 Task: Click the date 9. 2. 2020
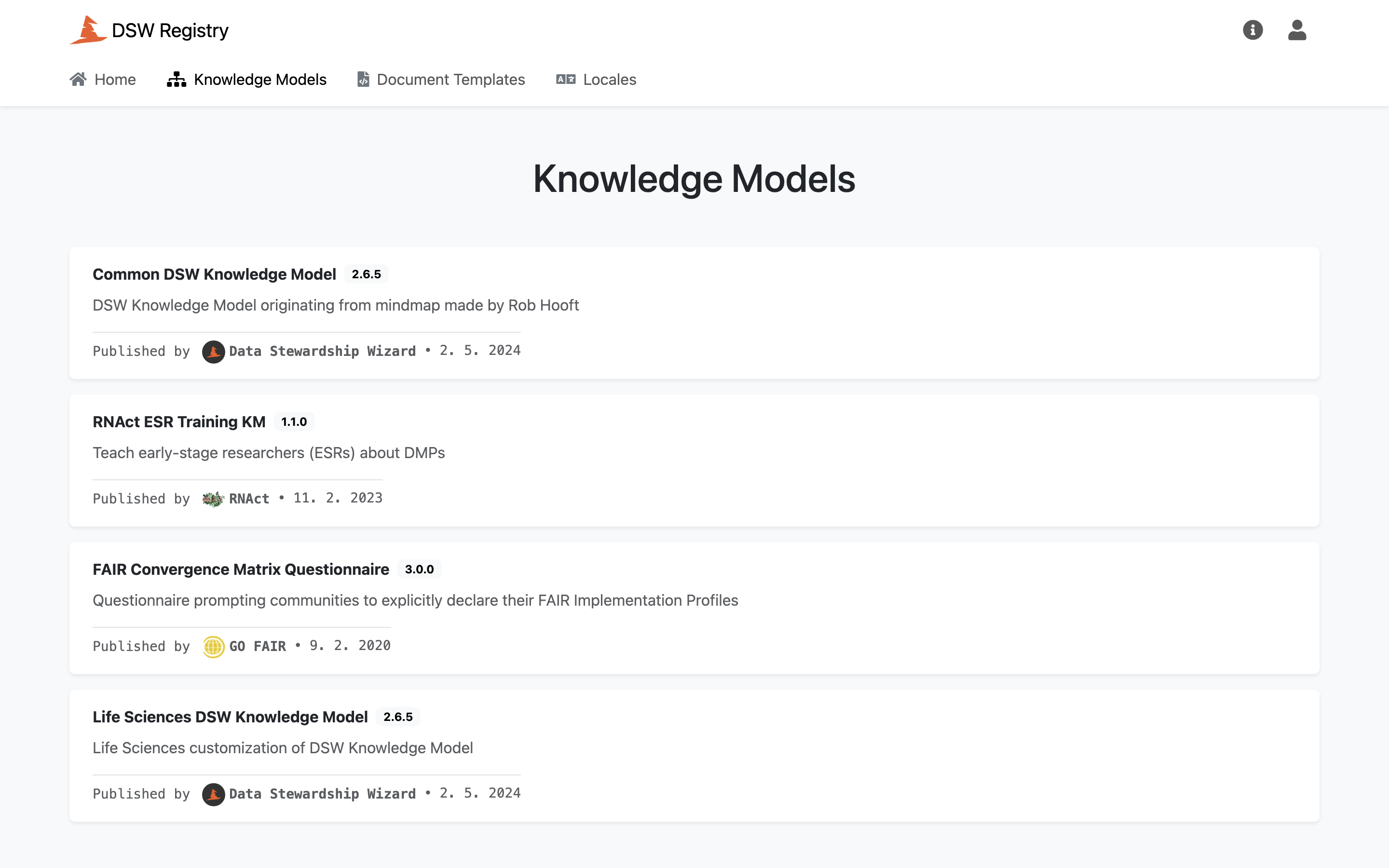pyautogui.click(x=350, y=646)
